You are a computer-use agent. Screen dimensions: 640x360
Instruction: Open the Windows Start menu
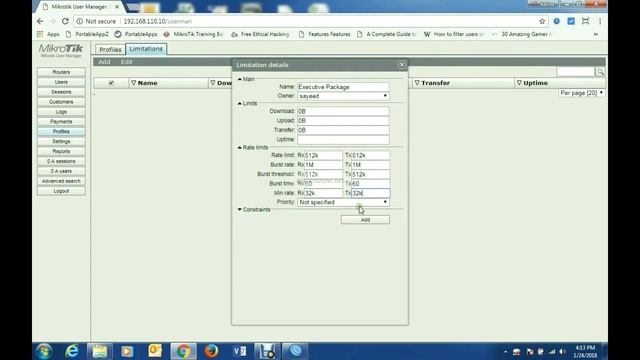(44, 351)
